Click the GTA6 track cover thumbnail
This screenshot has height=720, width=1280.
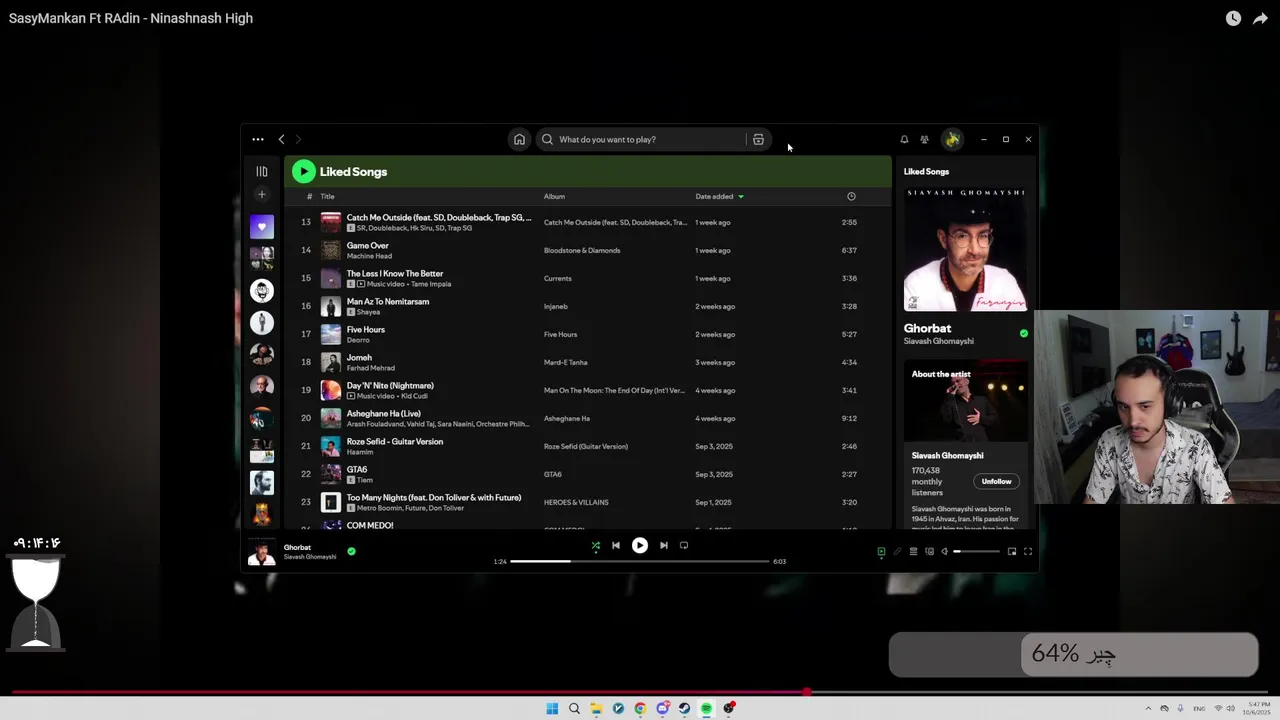pos(330,474)
